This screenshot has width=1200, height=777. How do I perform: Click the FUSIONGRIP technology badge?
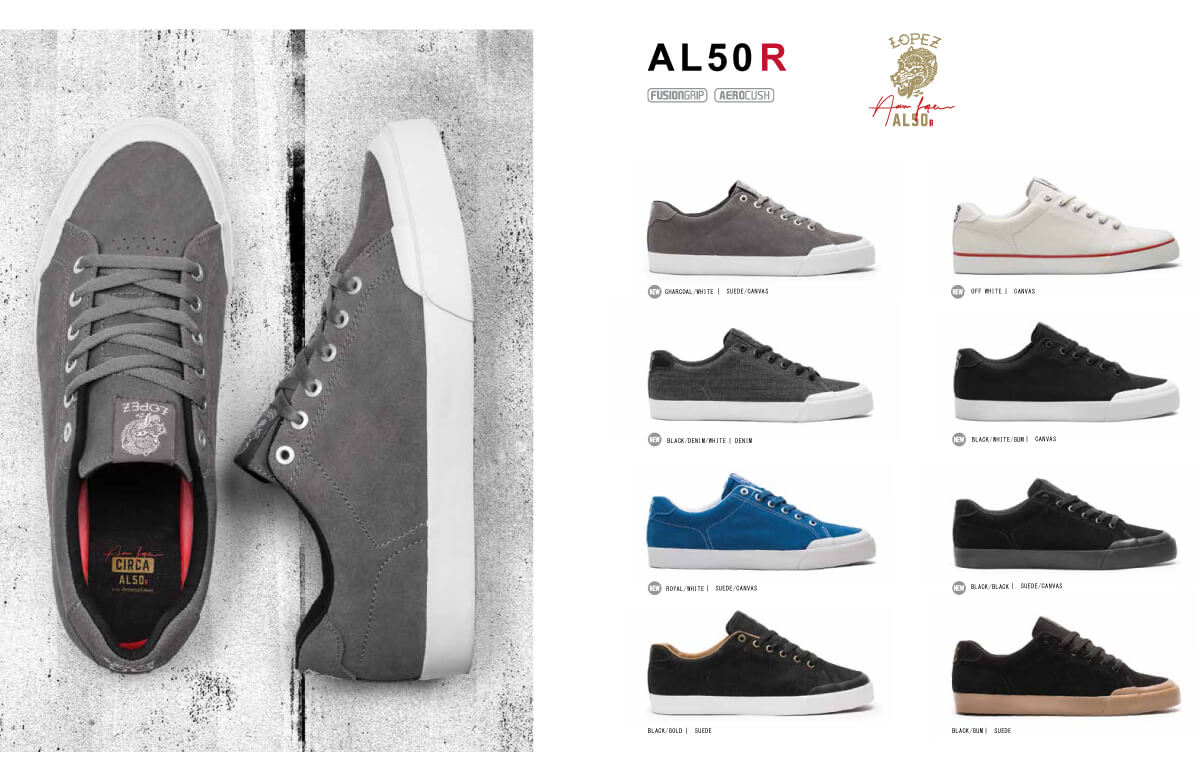point(677,96)
